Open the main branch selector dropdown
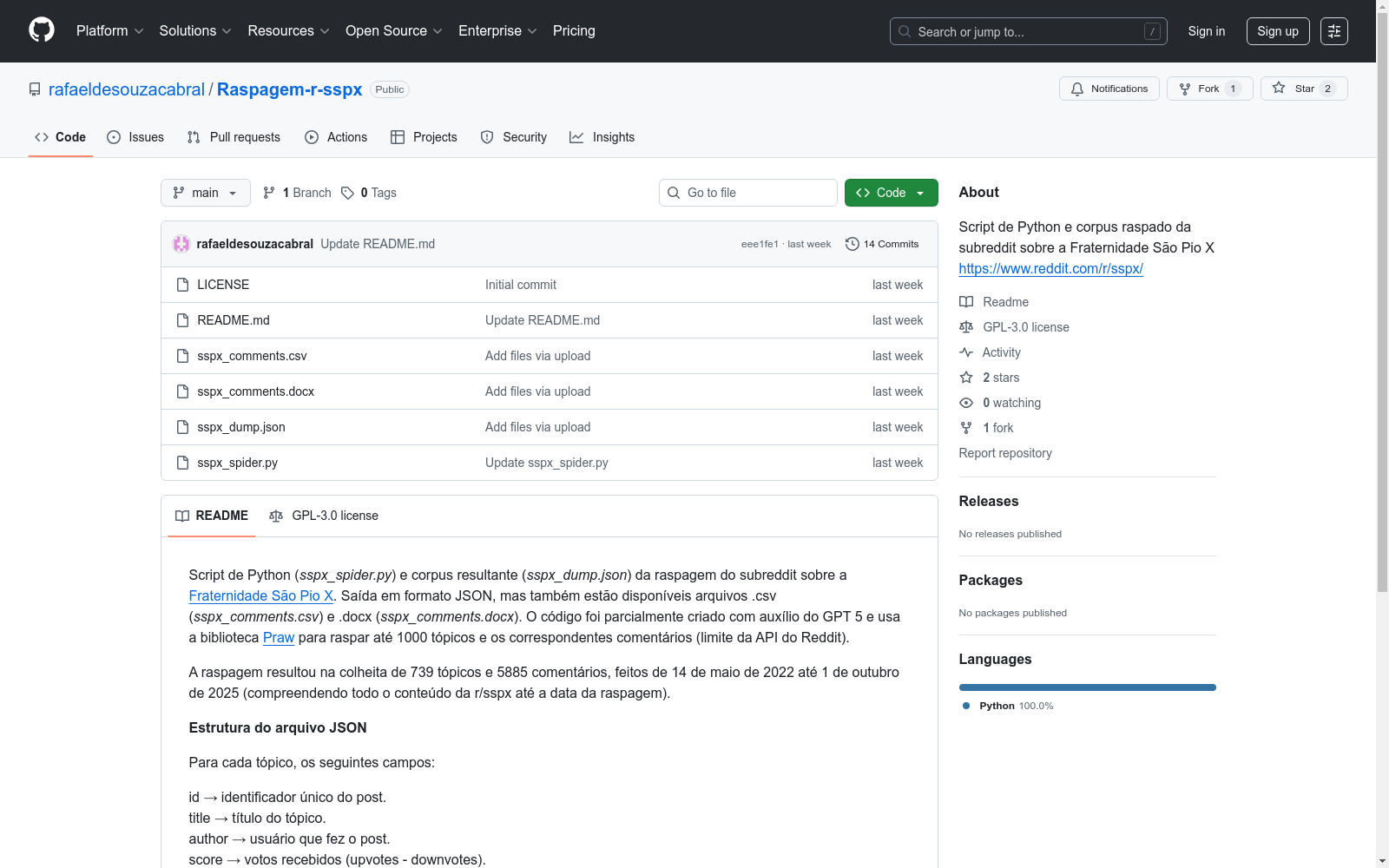1389x868 pixels. 206,193
